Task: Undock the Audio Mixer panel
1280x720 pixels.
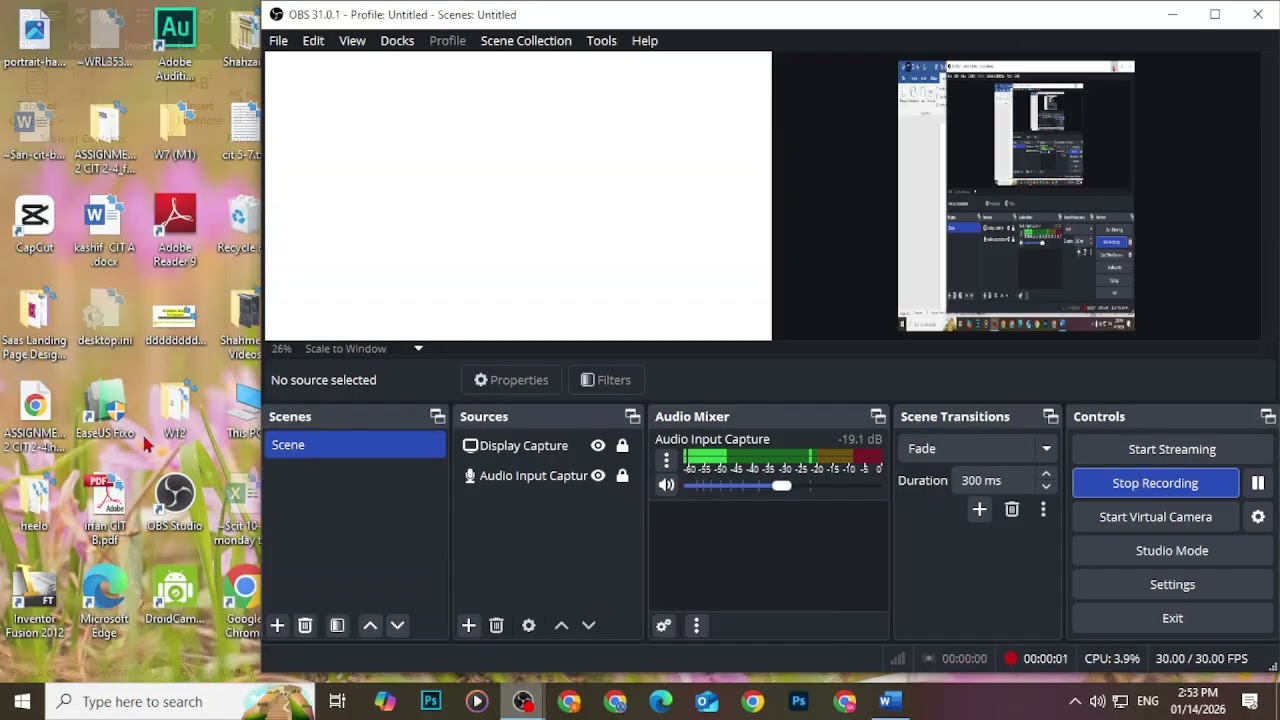Action: pos(877,416)
